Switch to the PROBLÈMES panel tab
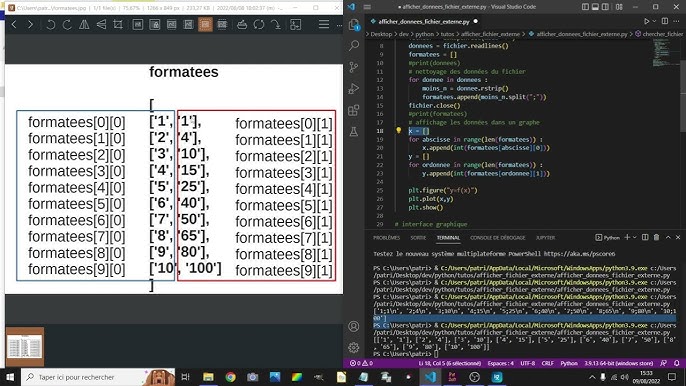The height and width of the screenshot is (386, 686). pos(386,238)
